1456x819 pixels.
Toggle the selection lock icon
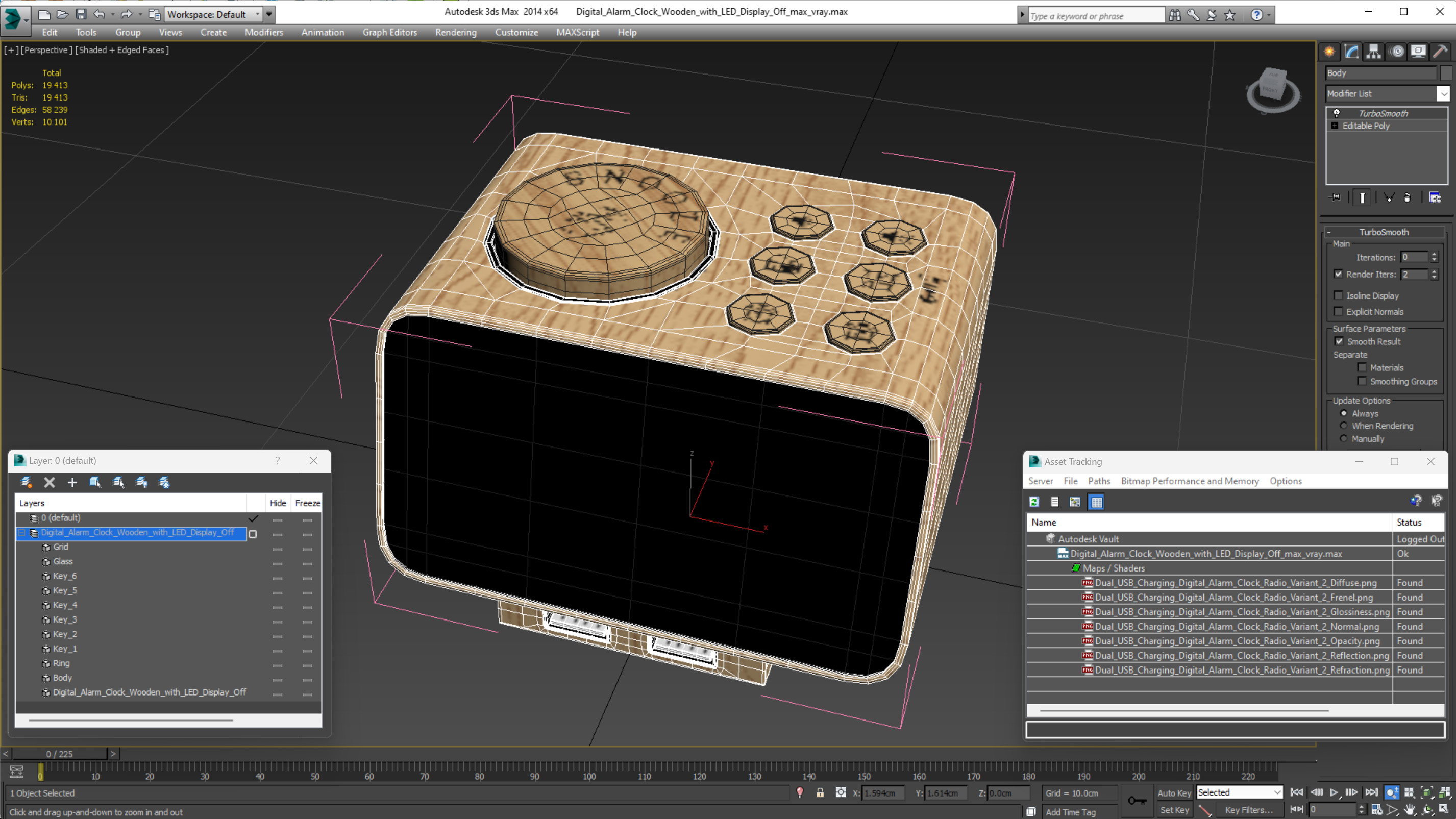820,793
